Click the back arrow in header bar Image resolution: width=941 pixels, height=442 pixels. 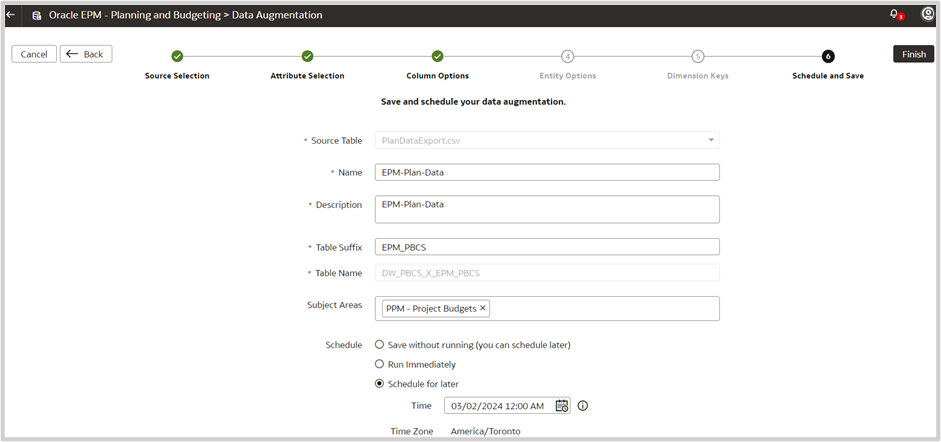(11, 15)
